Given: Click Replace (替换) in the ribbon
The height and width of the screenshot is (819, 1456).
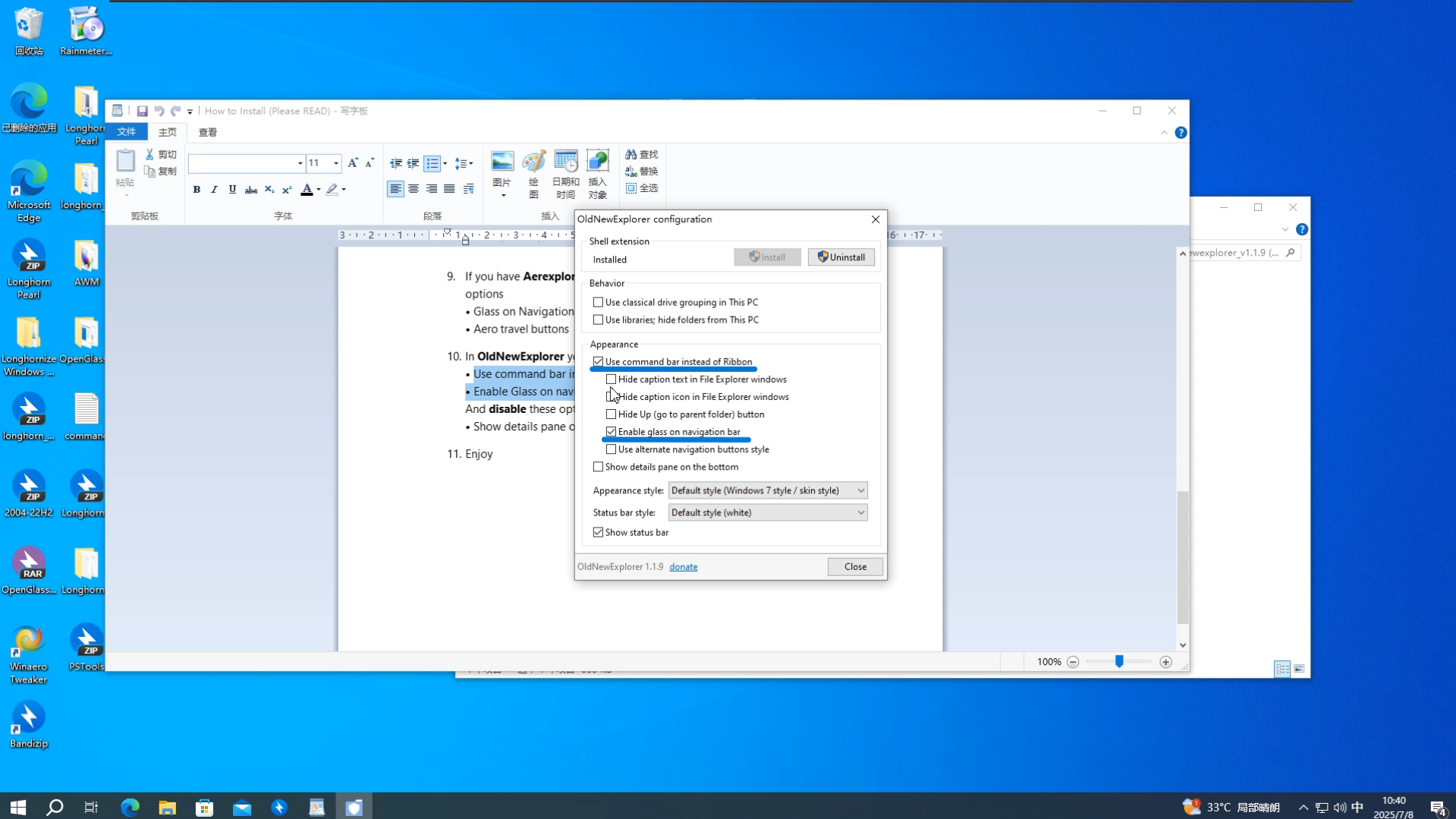Looking at the screenshot, I should pyautogui.click(x=642, y=172).
